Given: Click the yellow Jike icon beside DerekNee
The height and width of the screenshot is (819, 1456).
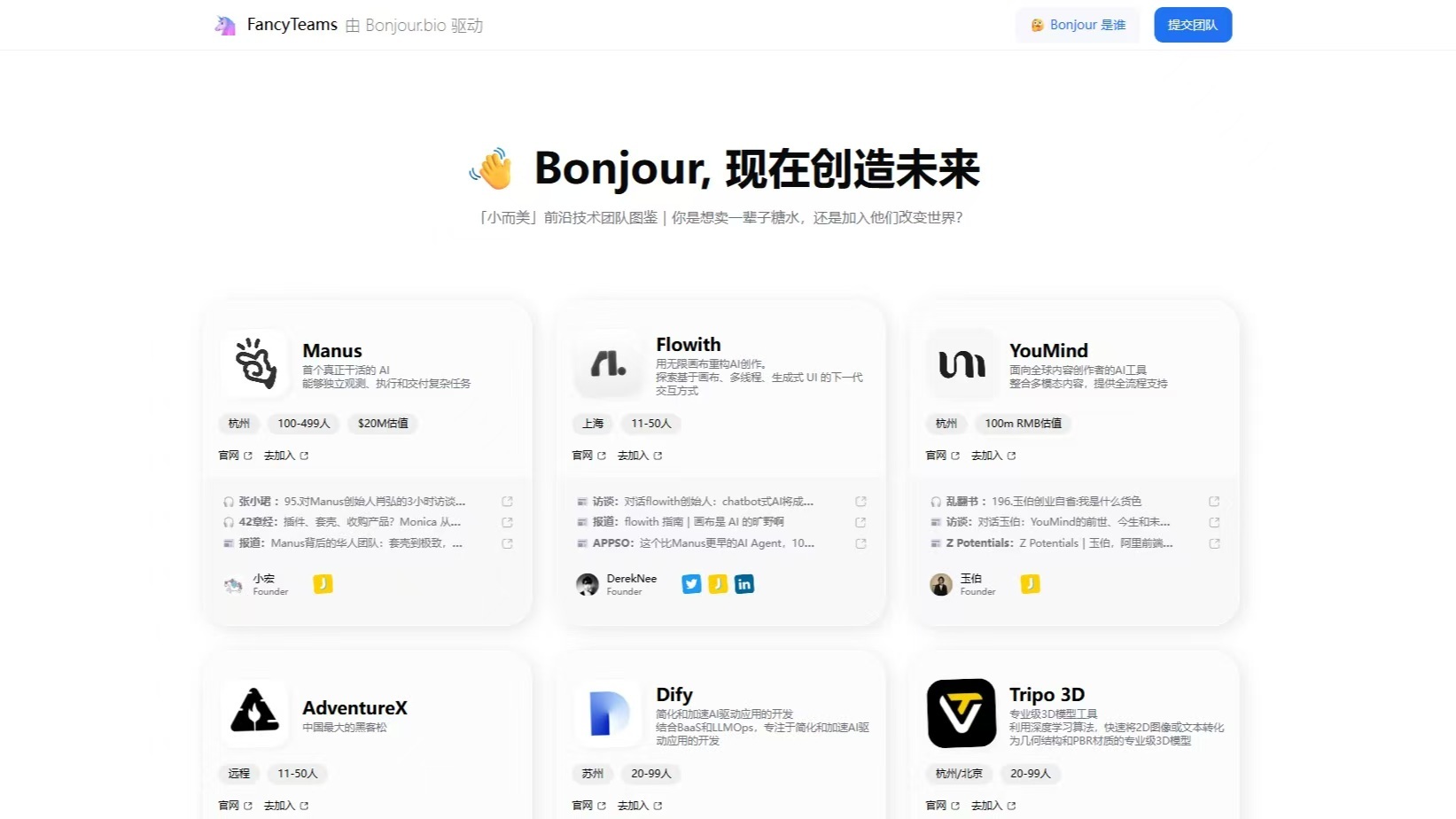Looking at the screenshot, I should click(x=718, y=584).
